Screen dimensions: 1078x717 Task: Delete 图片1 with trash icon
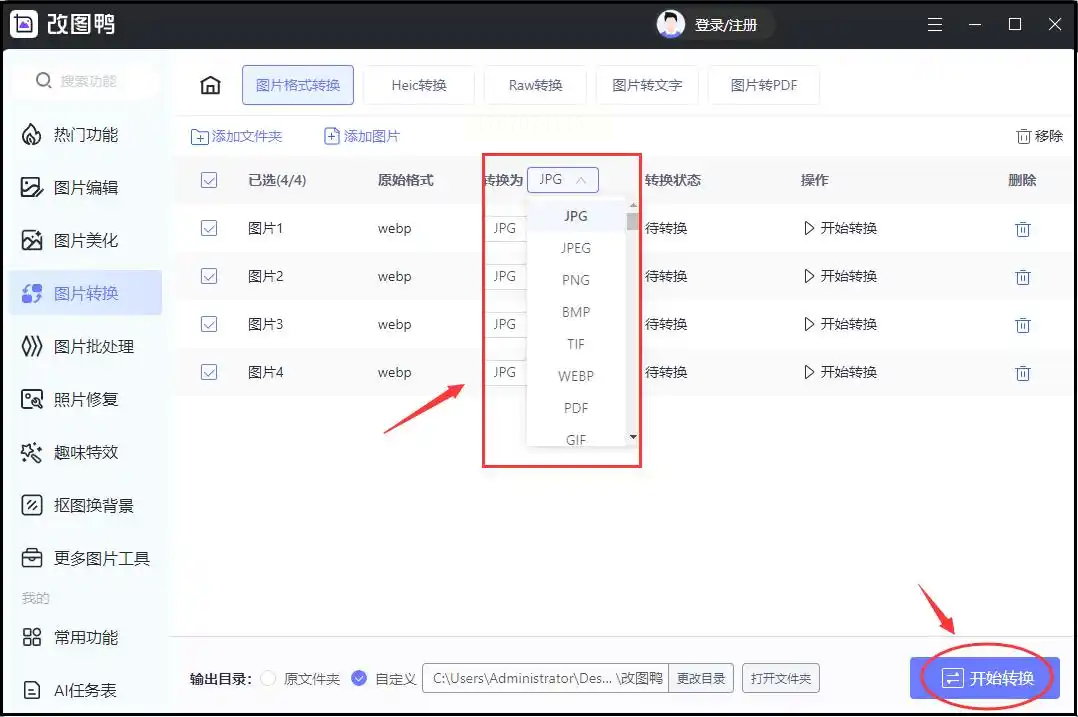click(1023, 229)
